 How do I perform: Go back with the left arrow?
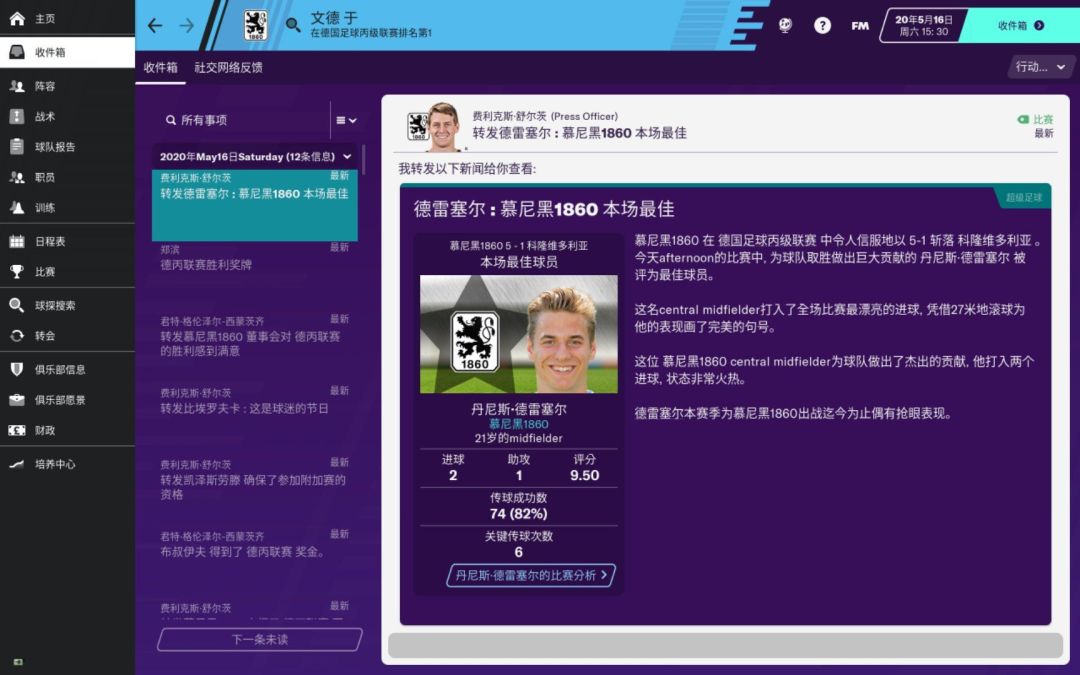[155, 25]
